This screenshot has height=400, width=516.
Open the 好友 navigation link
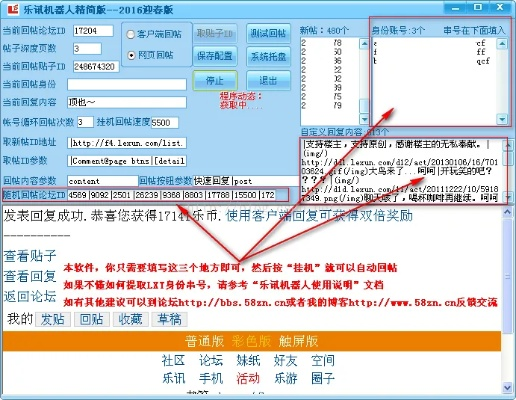tap(286, 360)
